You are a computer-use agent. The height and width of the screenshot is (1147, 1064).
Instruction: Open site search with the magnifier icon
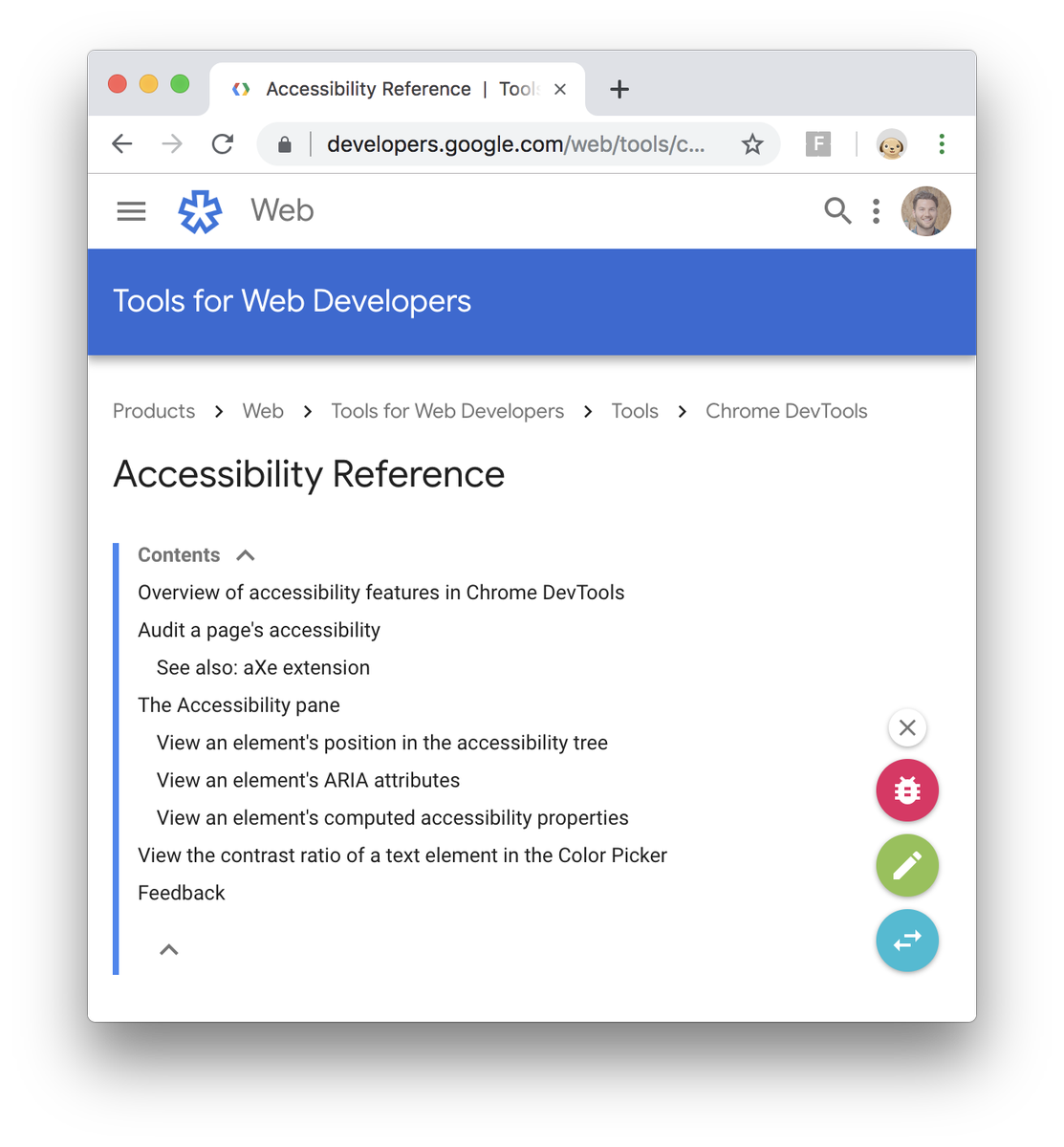point(837,210)
